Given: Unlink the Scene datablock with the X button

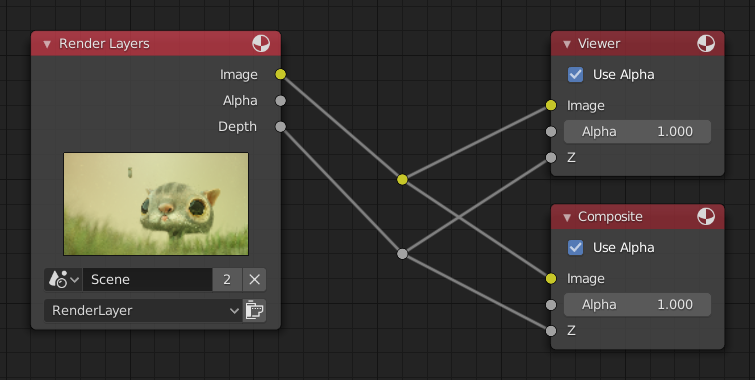Looking at the screenshot, I should pyautogui.click(x=254, y=279).
